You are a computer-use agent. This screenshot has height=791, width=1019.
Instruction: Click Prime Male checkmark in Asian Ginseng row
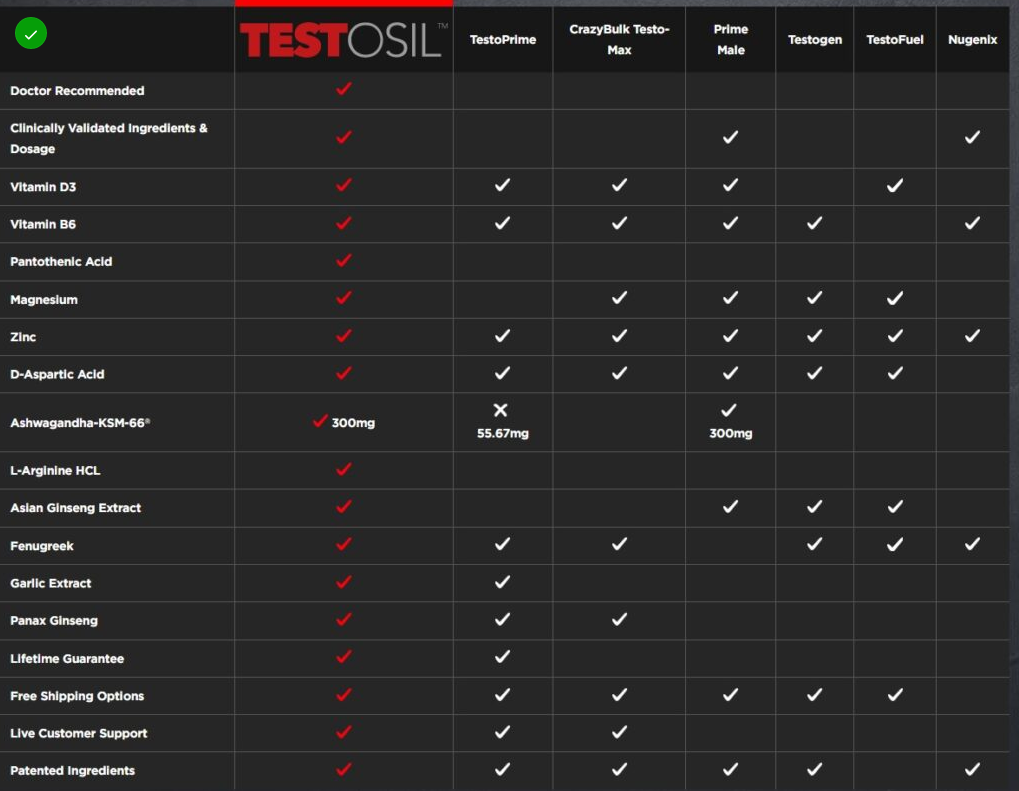click(x=730, y=506)
